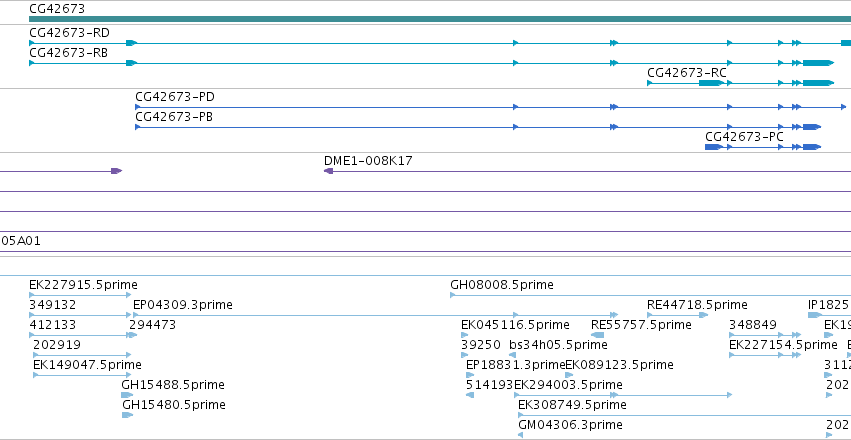The image size is (851, 440).
Task: Select protein CG42673-PC label
Action: (x=744, y=137)
